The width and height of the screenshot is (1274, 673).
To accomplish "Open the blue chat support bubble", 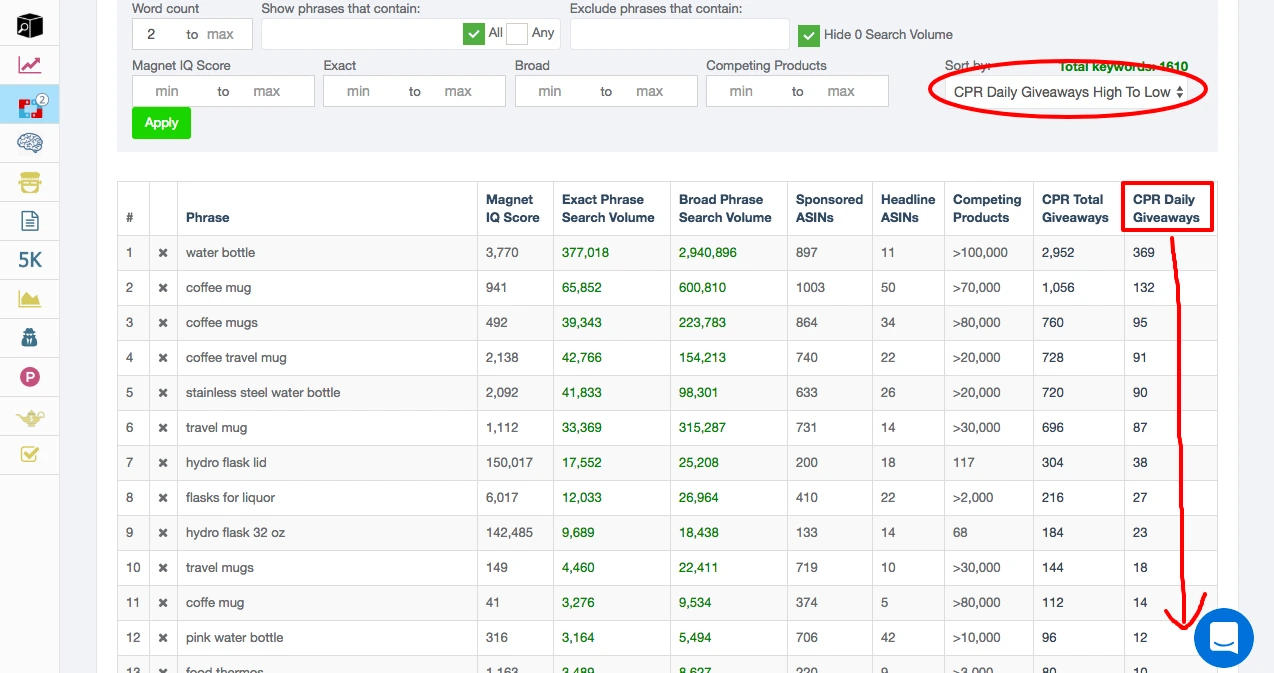I will [1223, 637].
